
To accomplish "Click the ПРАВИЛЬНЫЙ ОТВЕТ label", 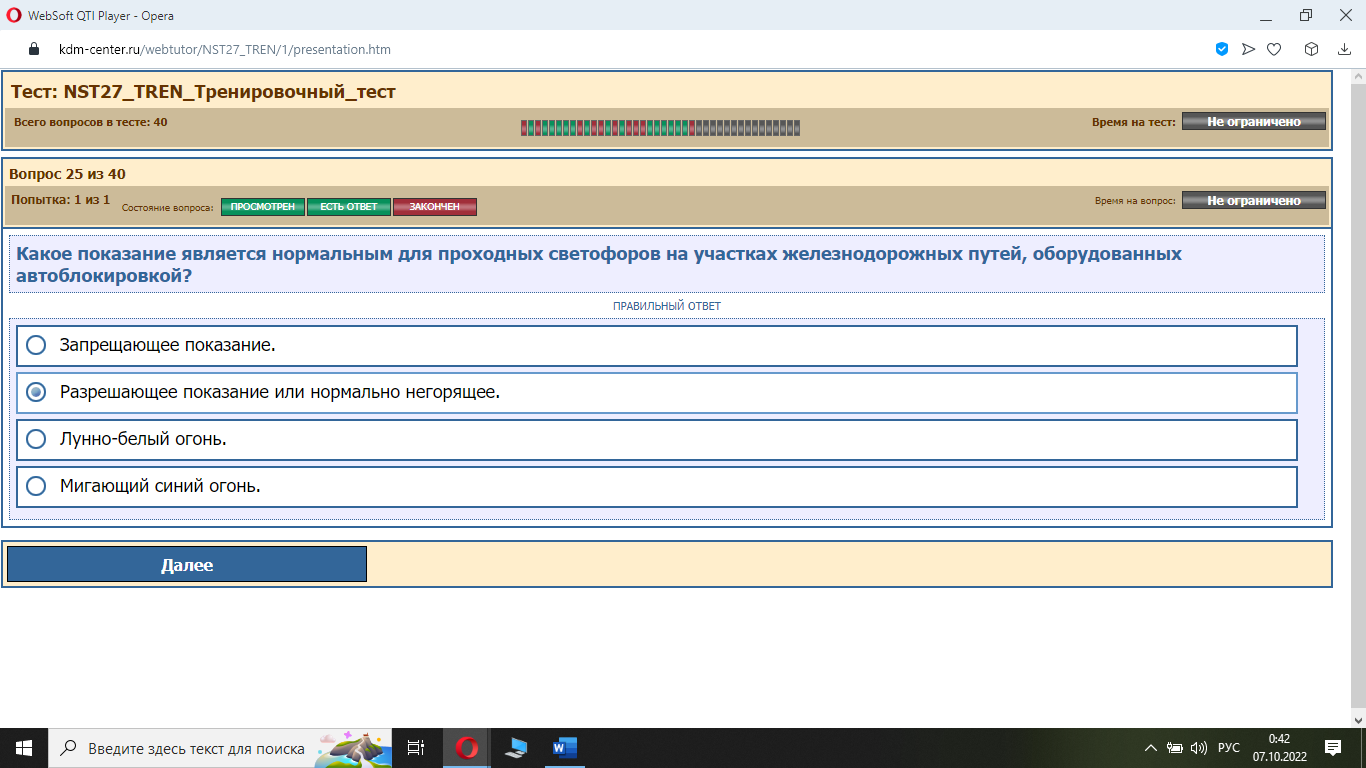I will [x=667, y=306].
